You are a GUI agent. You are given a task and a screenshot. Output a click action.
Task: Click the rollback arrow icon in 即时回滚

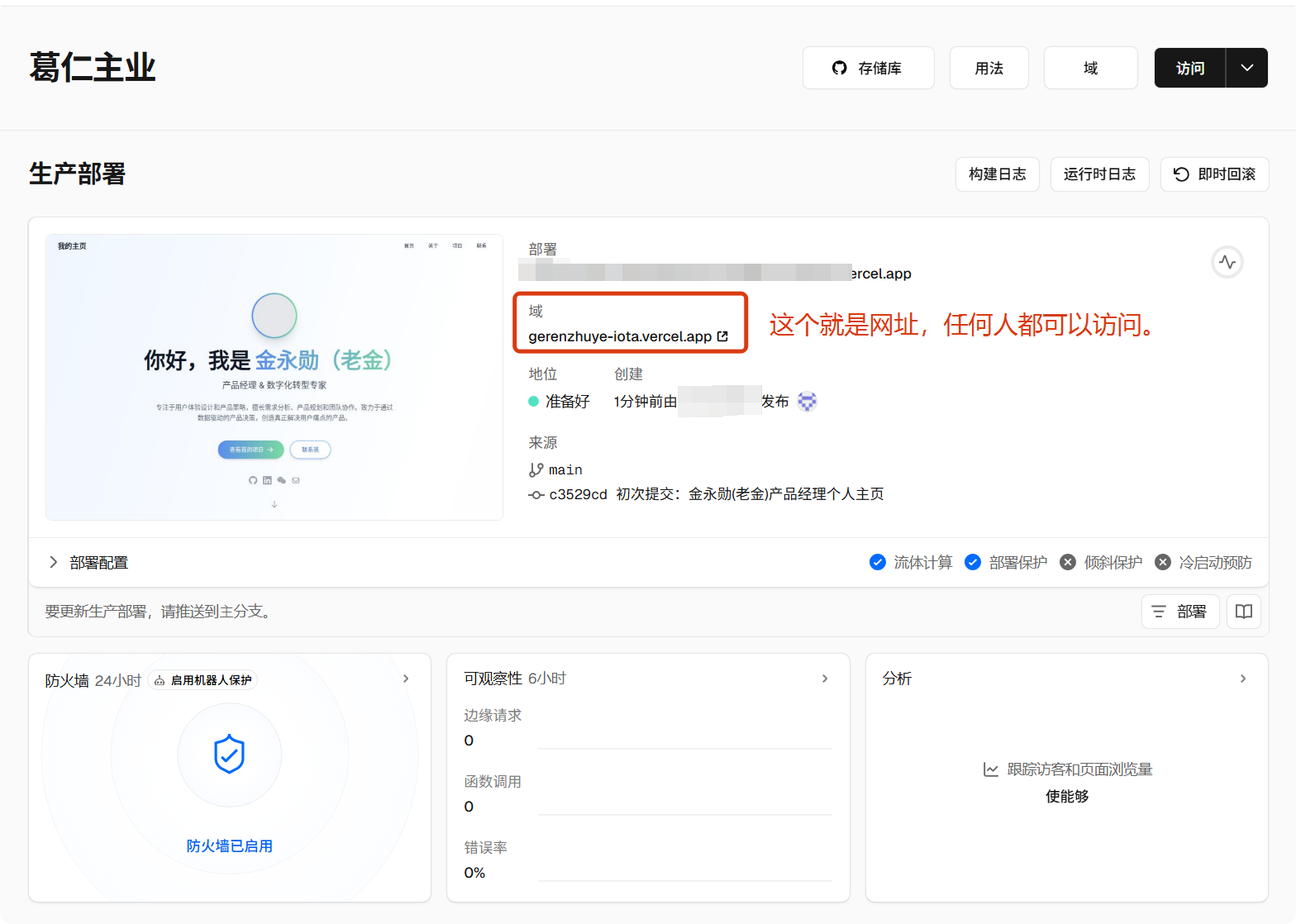(x=1181, y=174)
